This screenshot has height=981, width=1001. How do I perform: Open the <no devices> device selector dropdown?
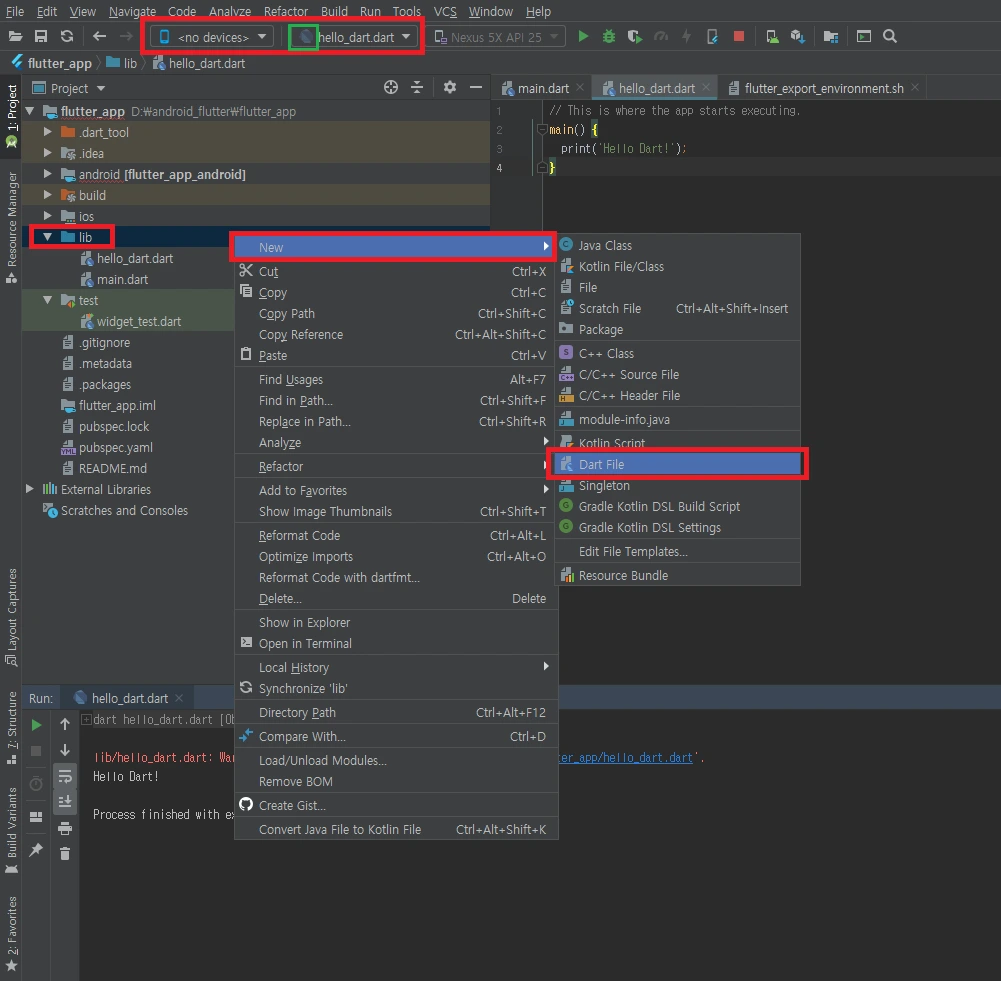click(x=212, y=37)
